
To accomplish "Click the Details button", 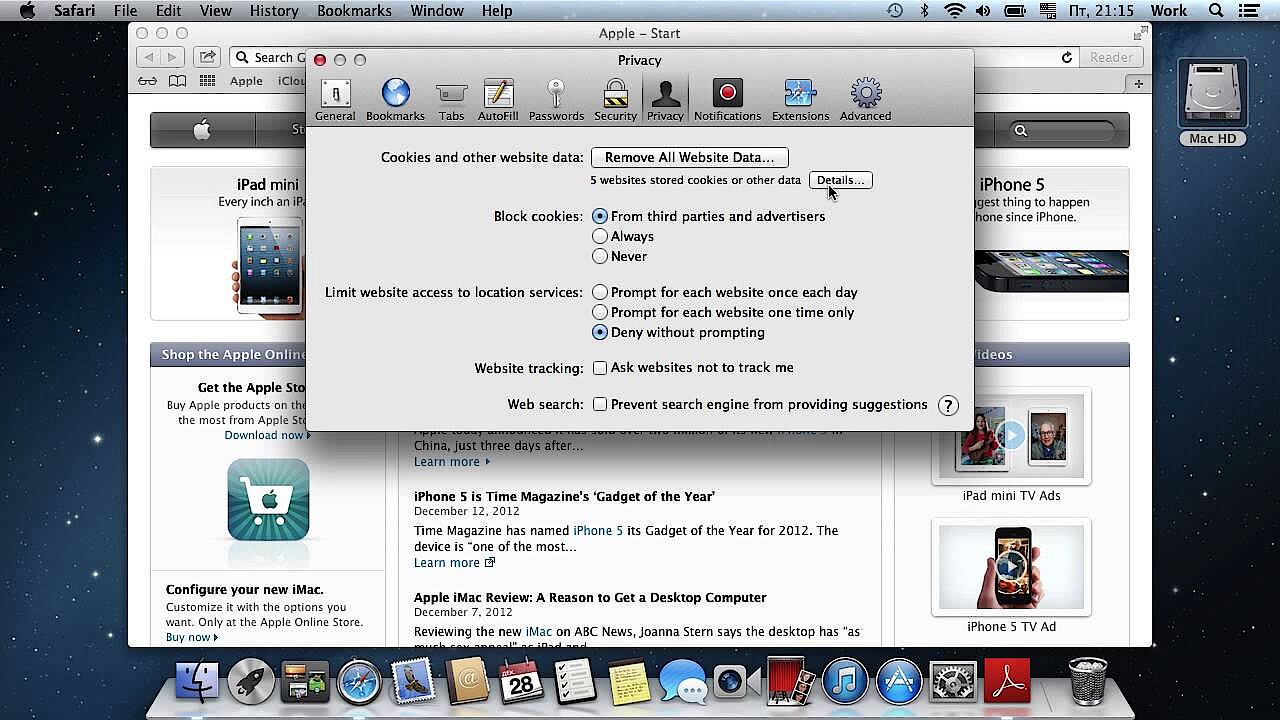I will [840, 180].
